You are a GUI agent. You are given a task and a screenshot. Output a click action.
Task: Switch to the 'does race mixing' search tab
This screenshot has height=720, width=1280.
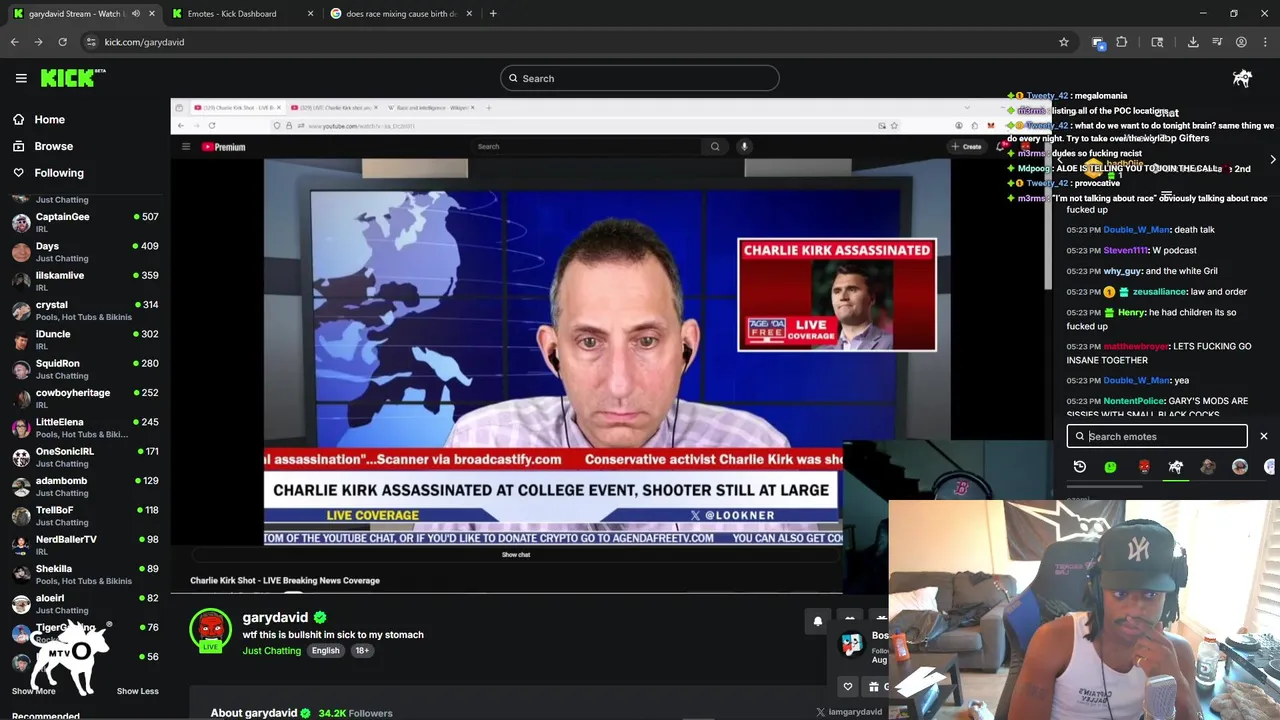pos(400,14)
